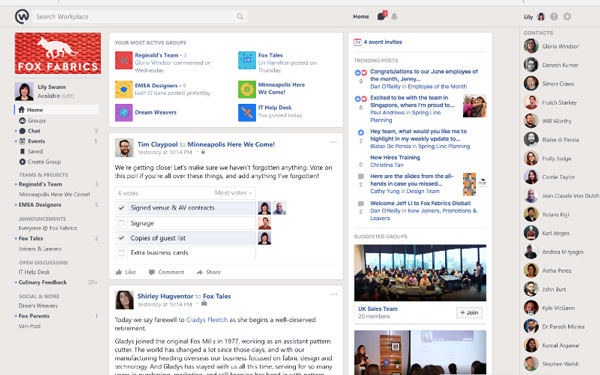
Task: Share Tim Claypool's poll post
Action: (x=209, y=272)
